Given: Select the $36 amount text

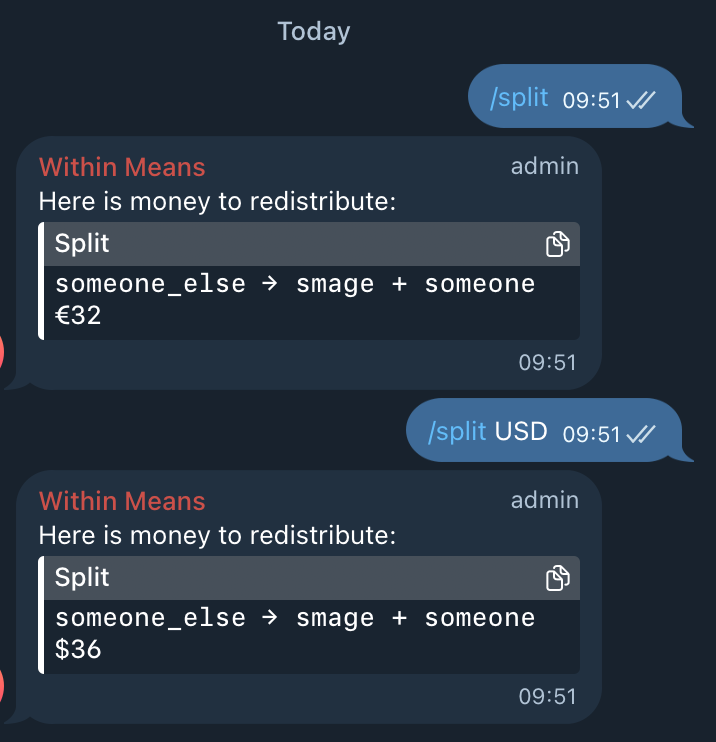Looking at the screenshot, I should 78,649.
